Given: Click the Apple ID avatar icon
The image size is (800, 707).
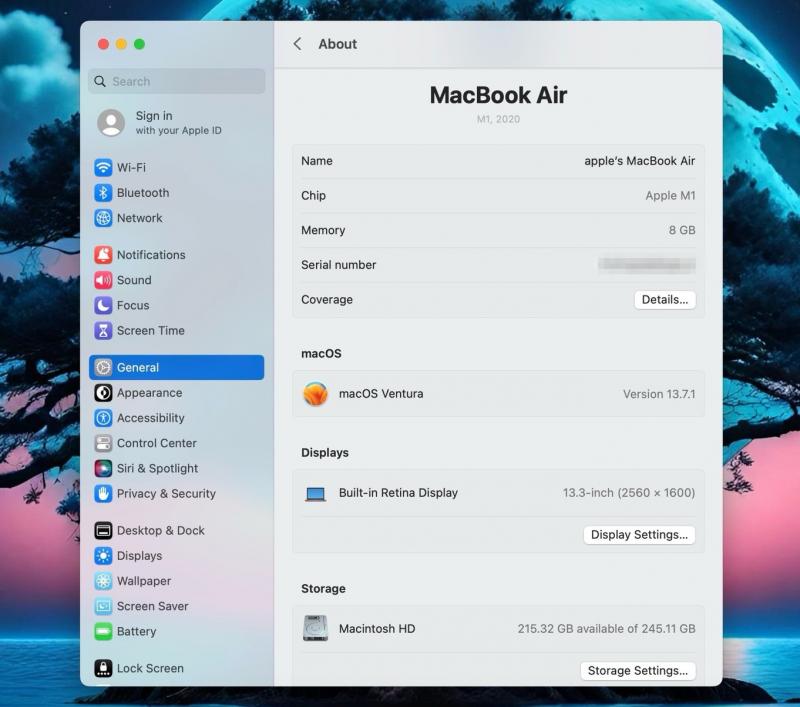Looking at the screenshot, I should pos(111,122).
